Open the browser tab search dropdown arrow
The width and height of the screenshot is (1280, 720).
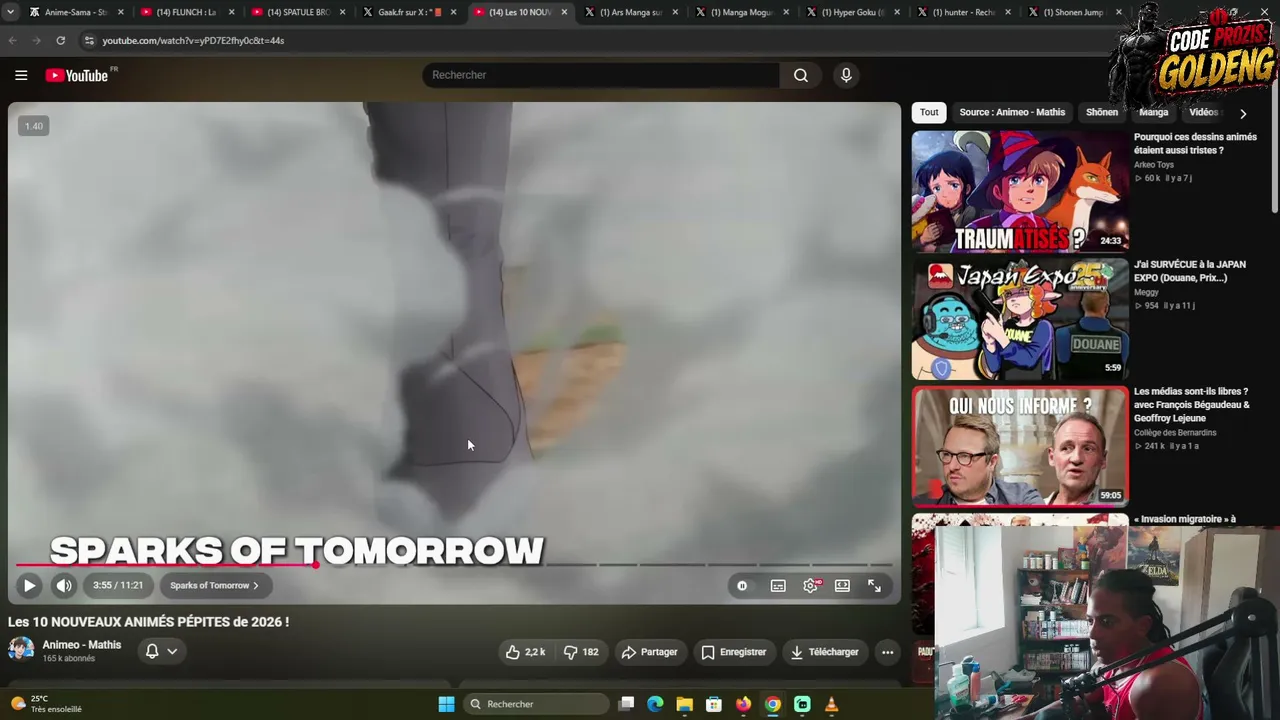pyautogui.click(x=10, y=12)
